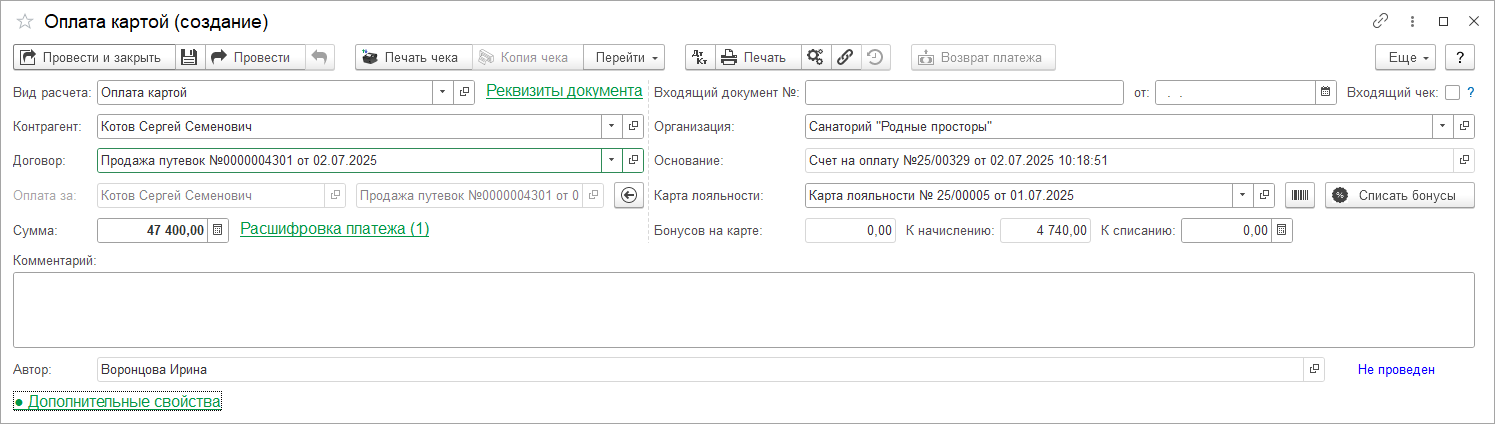Screen dimensions: 1495x424
Task: Open the calendar picker for incoming document date
Action: tap(1326, 93)
